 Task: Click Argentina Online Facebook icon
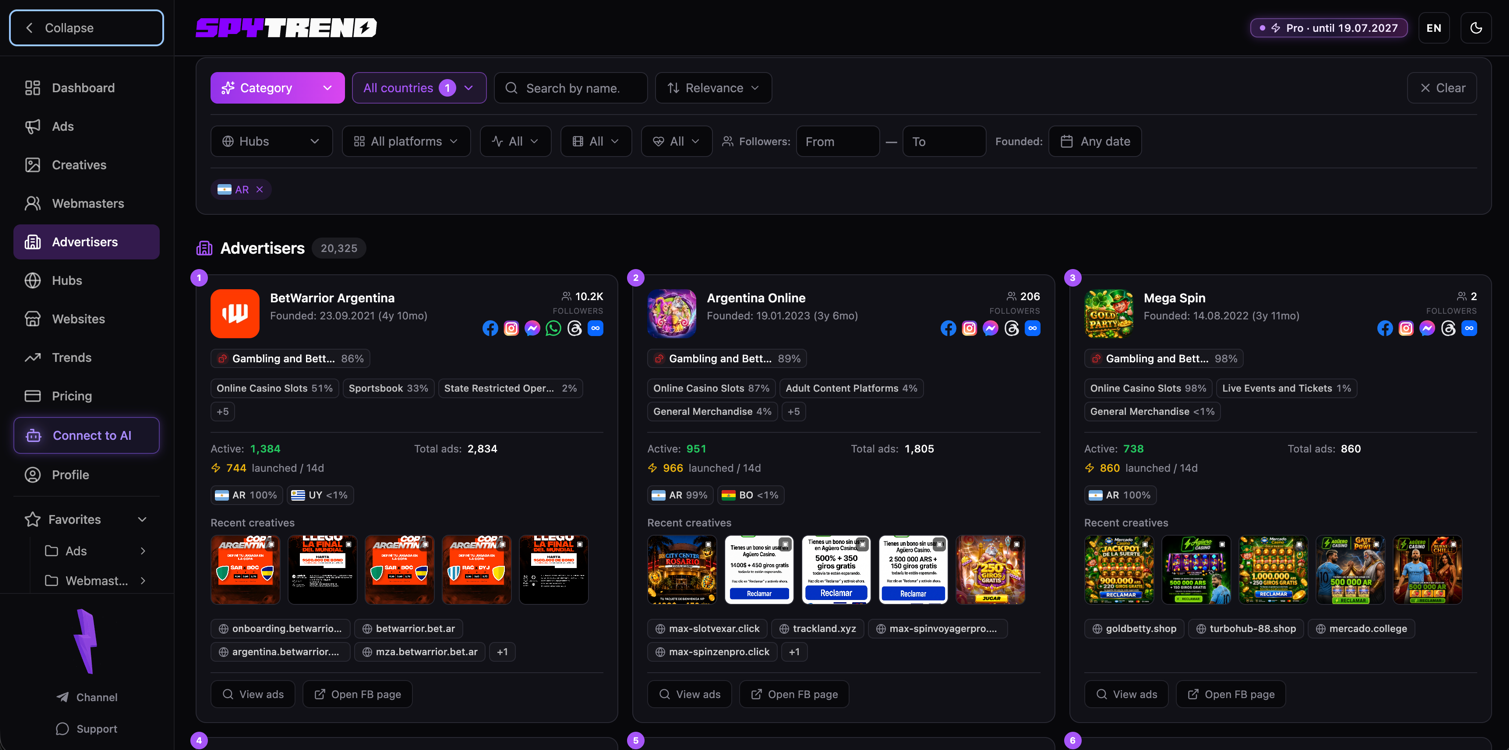(948, 328)
